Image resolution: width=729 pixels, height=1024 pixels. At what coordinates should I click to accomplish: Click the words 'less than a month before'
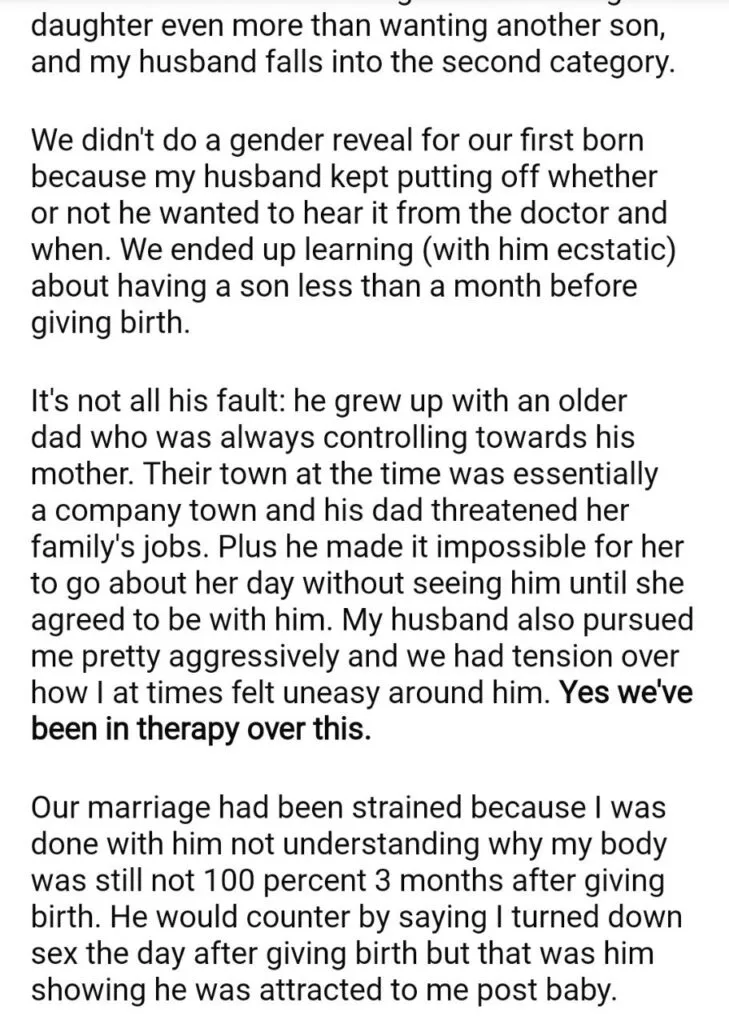click(467, 287)
